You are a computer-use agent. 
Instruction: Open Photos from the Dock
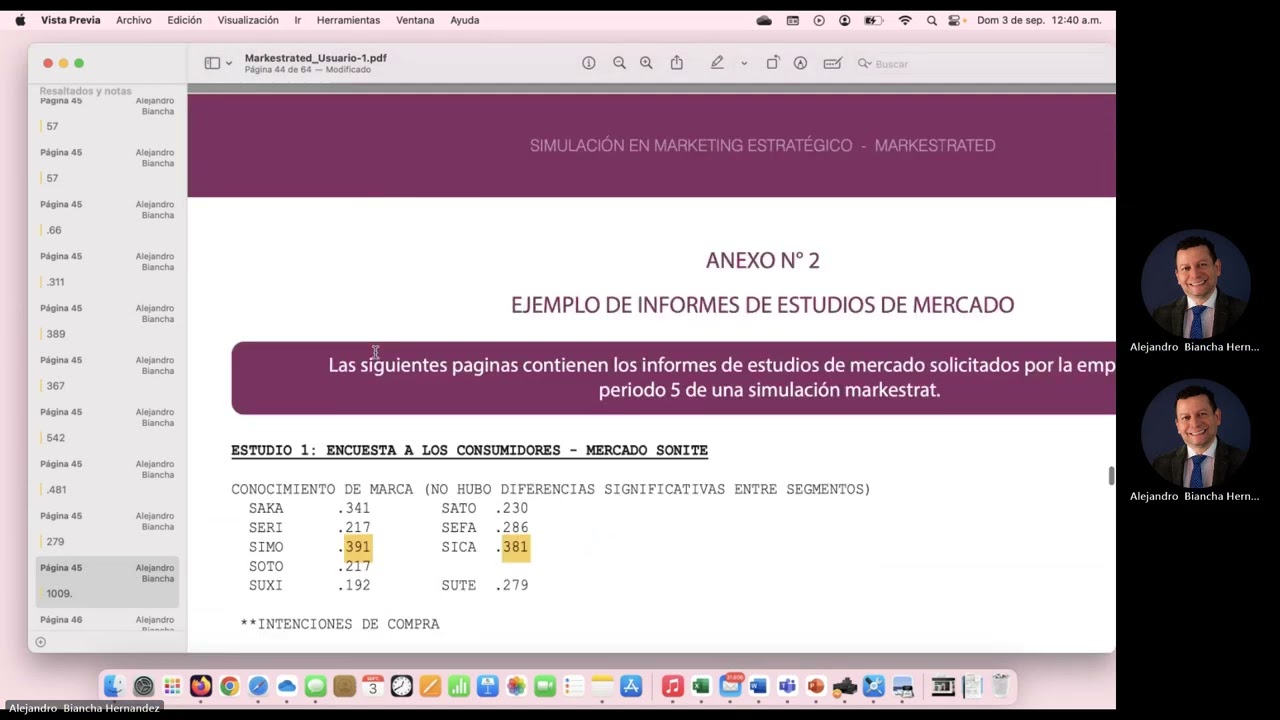coord(516,686)
